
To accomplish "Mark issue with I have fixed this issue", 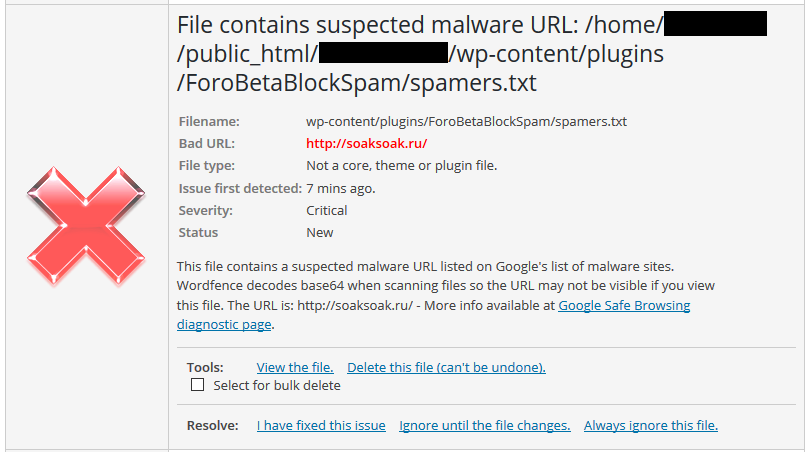I will coord(321,426).
